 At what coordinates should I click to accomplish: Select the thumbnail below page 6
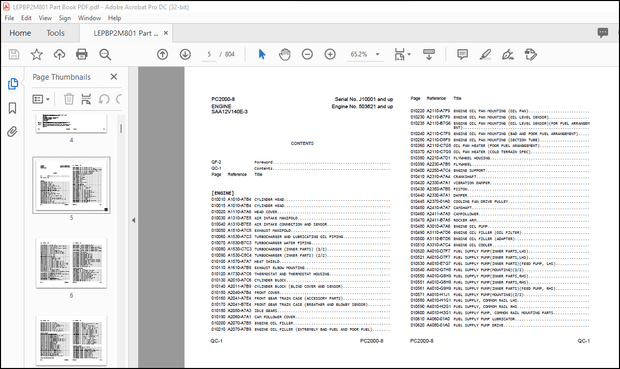[x=71, y=341]
